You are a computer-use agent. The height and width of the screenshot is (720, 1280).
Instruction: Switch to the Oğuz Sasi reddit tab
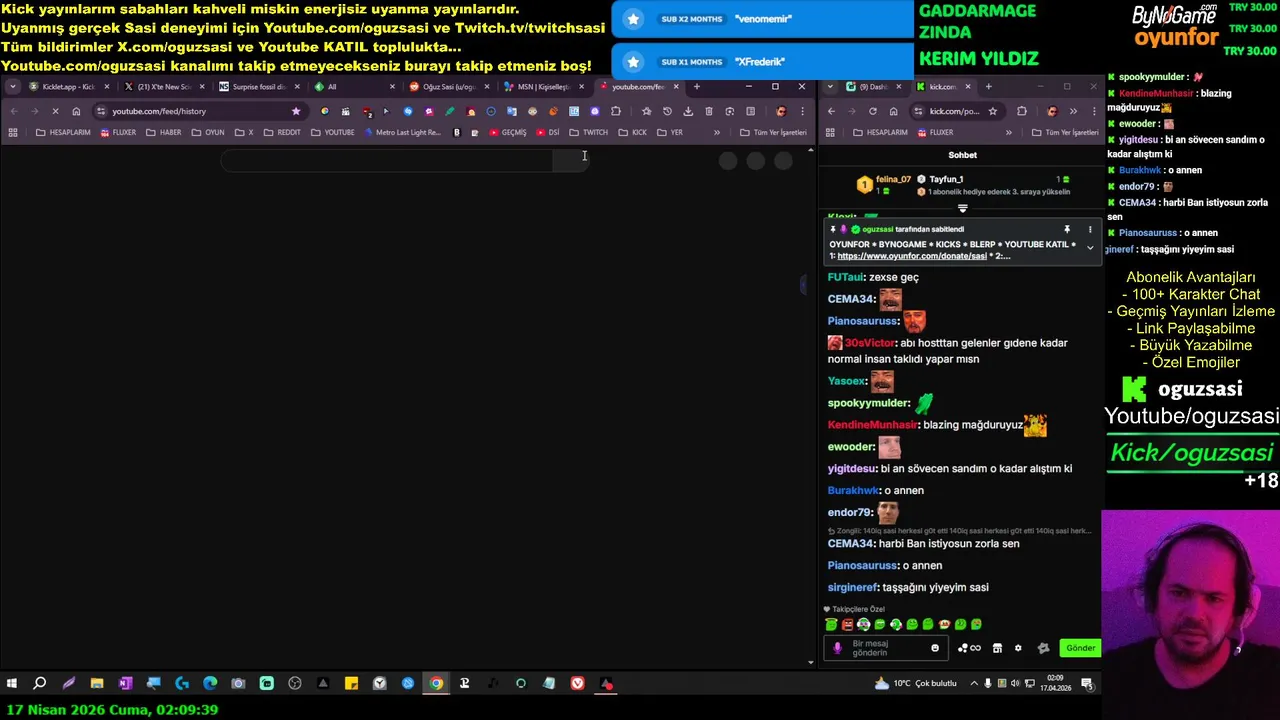coord(449,87)
